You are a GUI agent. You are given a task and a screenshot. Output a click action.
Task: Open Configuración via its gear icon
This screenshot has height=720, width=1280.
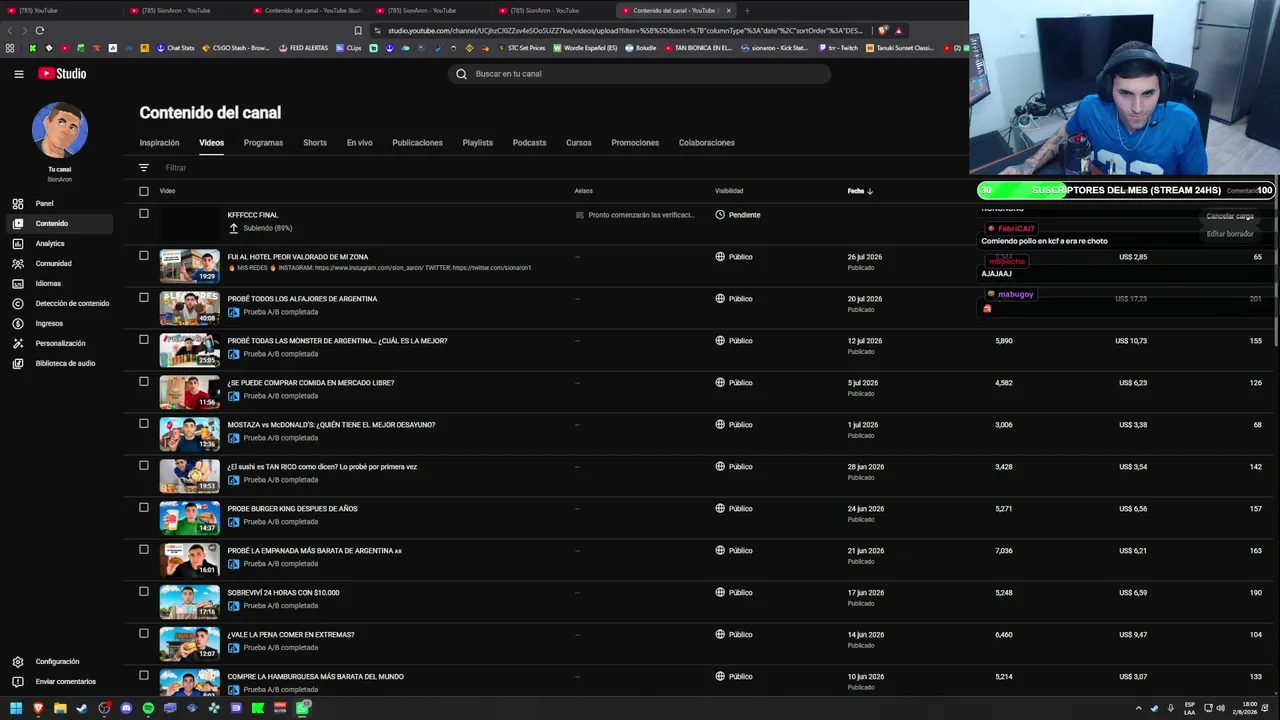click(17, 662)
